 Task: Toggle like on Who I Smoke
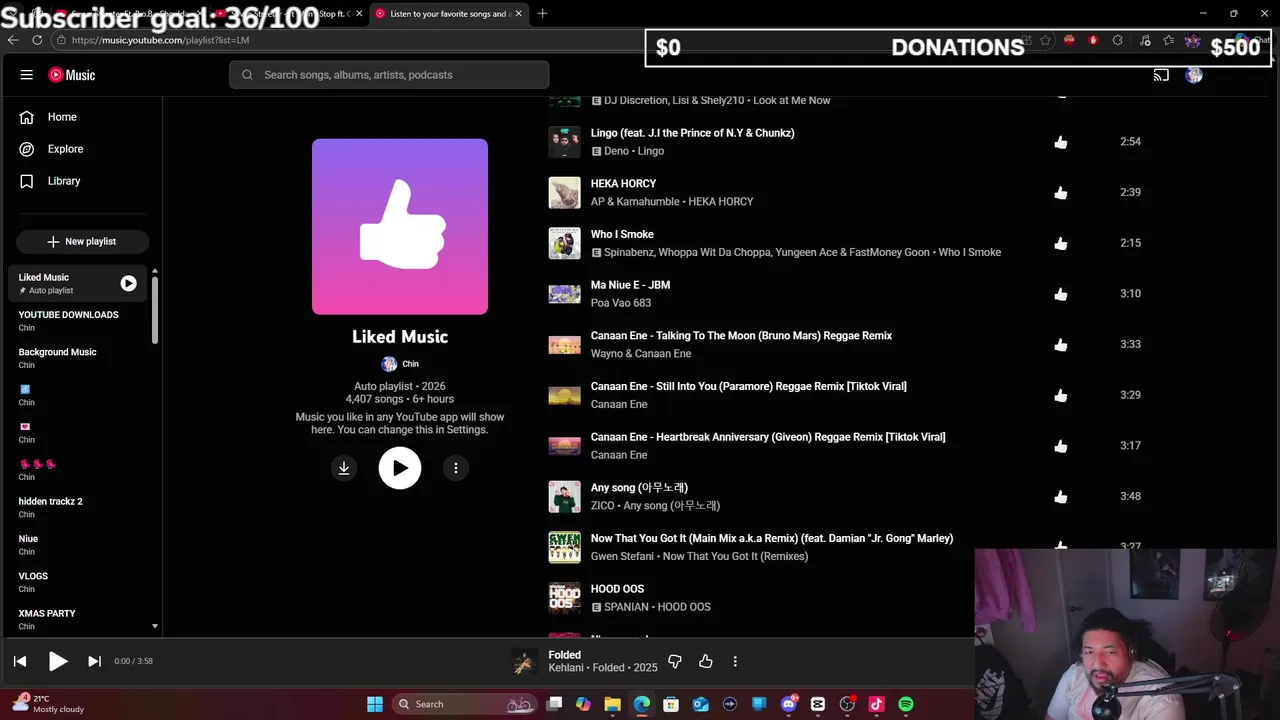pyautogui.click(x=1061, y=243)
